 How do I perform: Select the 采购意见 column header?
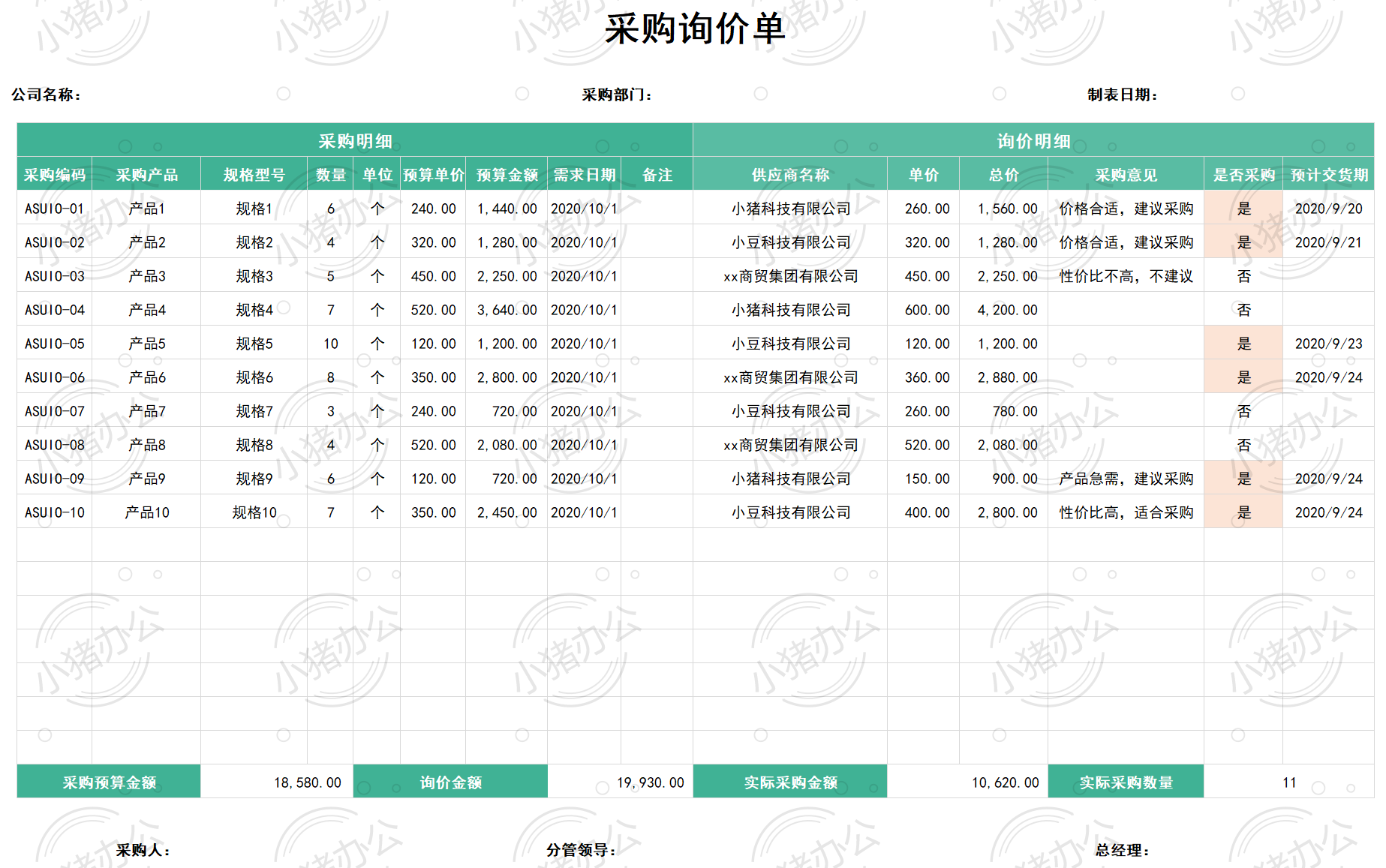tap(1126, 175)
